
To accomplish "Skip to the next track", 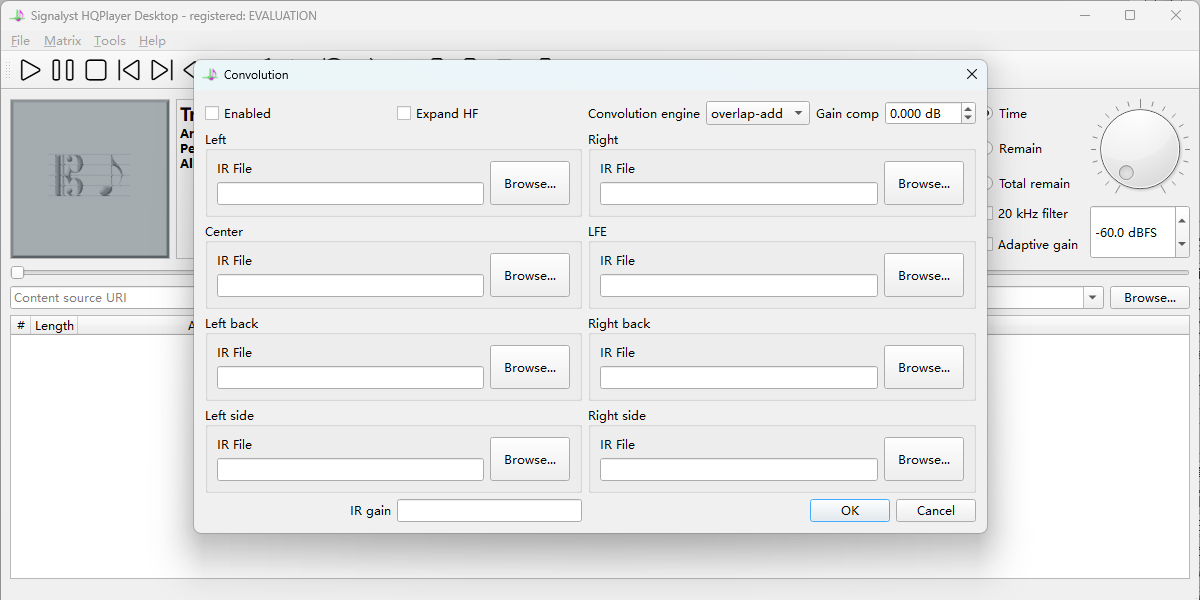I will tap(161, 70).
